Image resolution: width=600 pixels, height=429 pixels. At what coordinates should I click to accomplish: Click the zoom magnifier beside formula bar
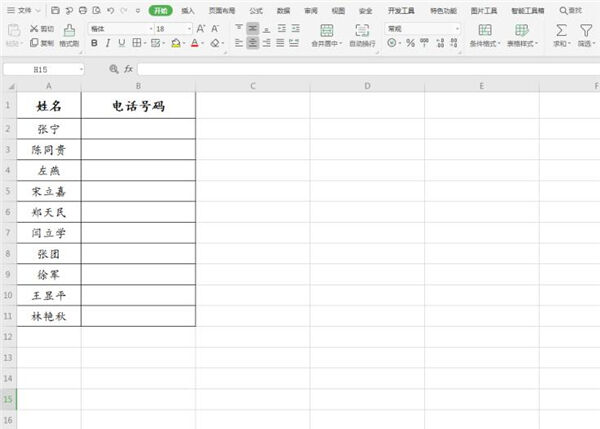114,69
